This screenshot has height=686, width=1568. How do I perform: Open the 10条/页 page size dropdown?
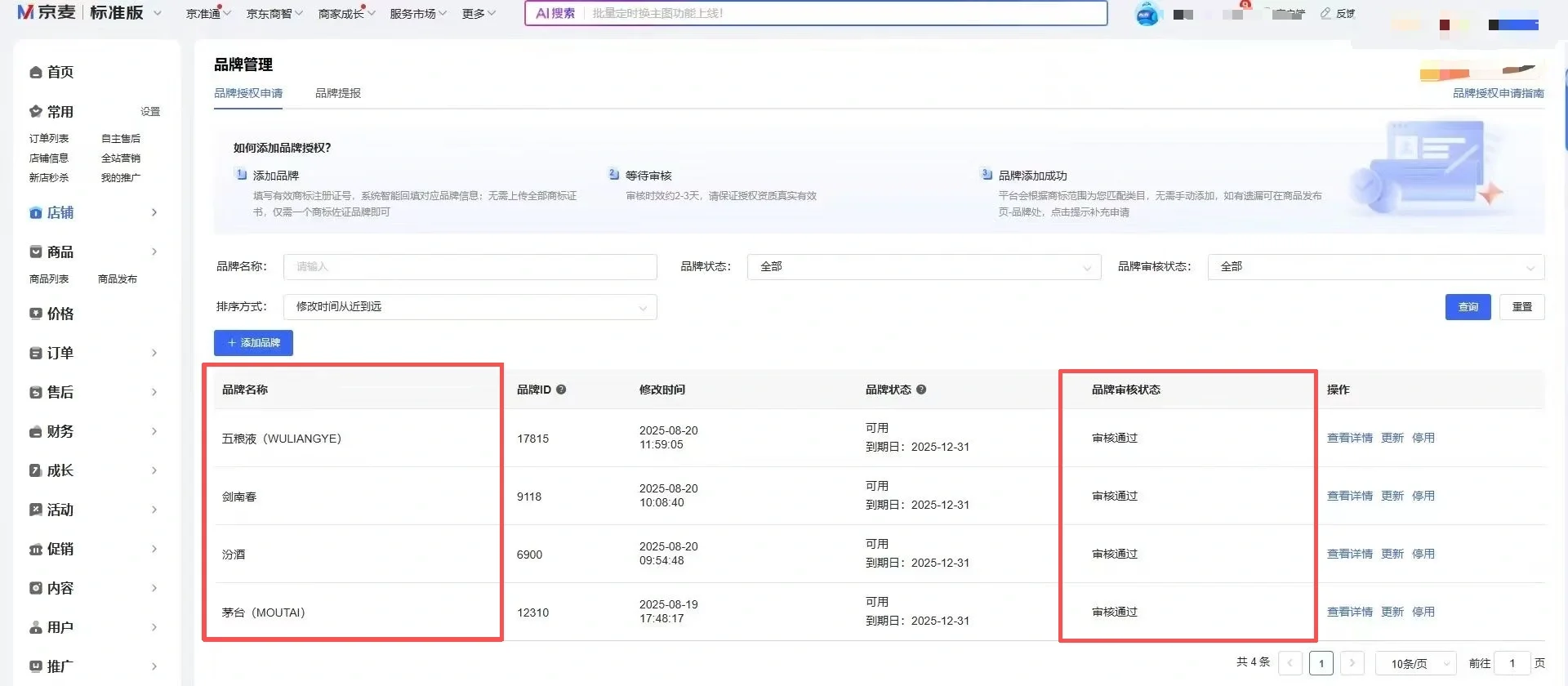coord(1416,664)
